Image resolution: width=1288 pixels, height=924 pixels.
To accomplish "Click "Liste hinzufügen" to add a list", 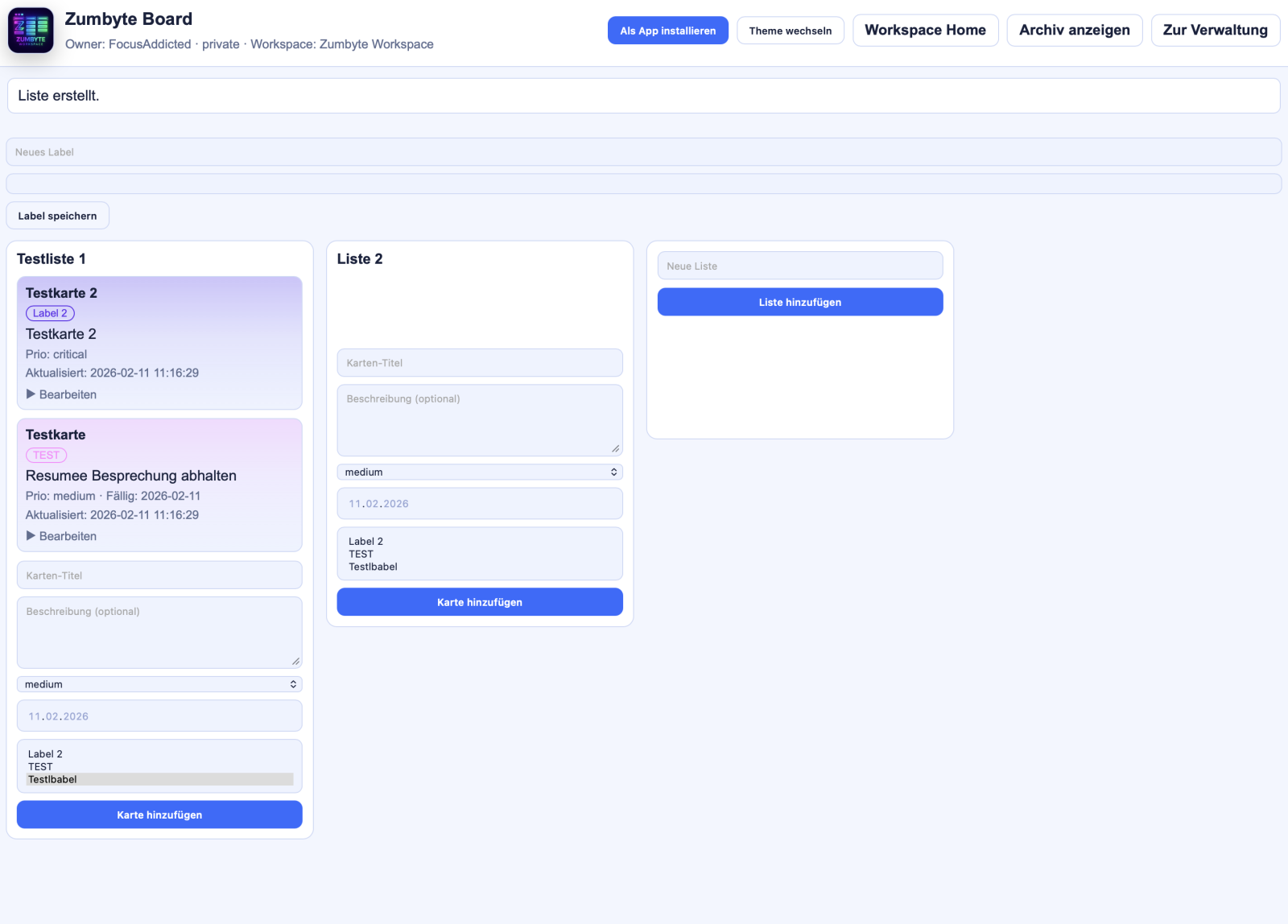I will click(799, 302).
